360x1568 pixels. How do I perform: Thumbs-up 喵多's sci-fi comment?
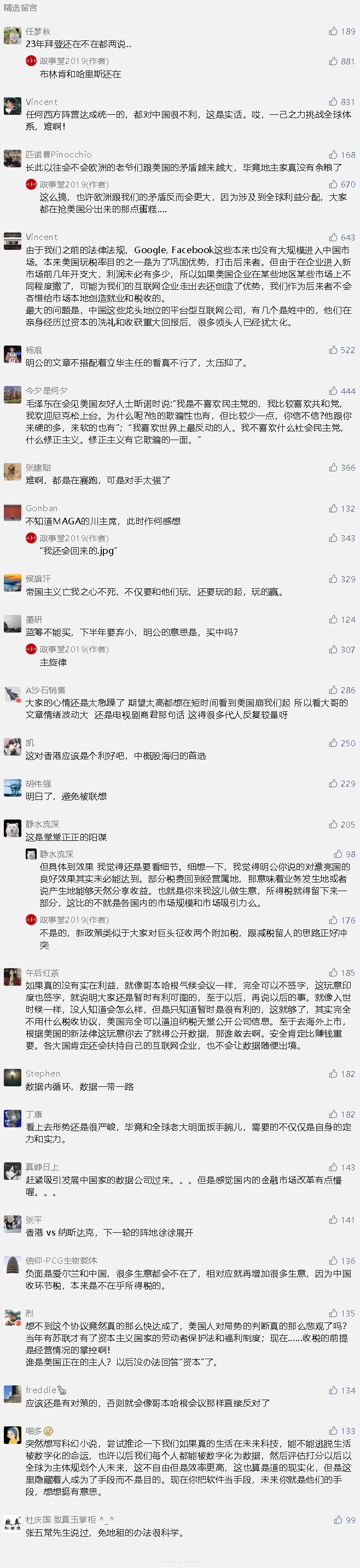pos(333,1431)
